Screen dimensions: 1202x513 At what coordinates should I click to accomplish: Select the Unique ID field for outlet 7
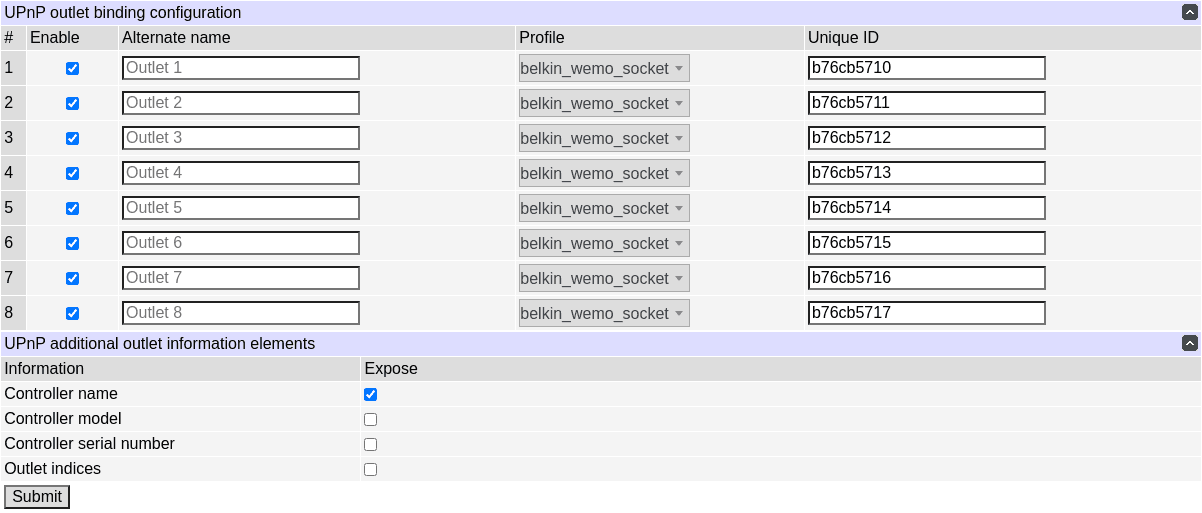click(x=926, y=278)
